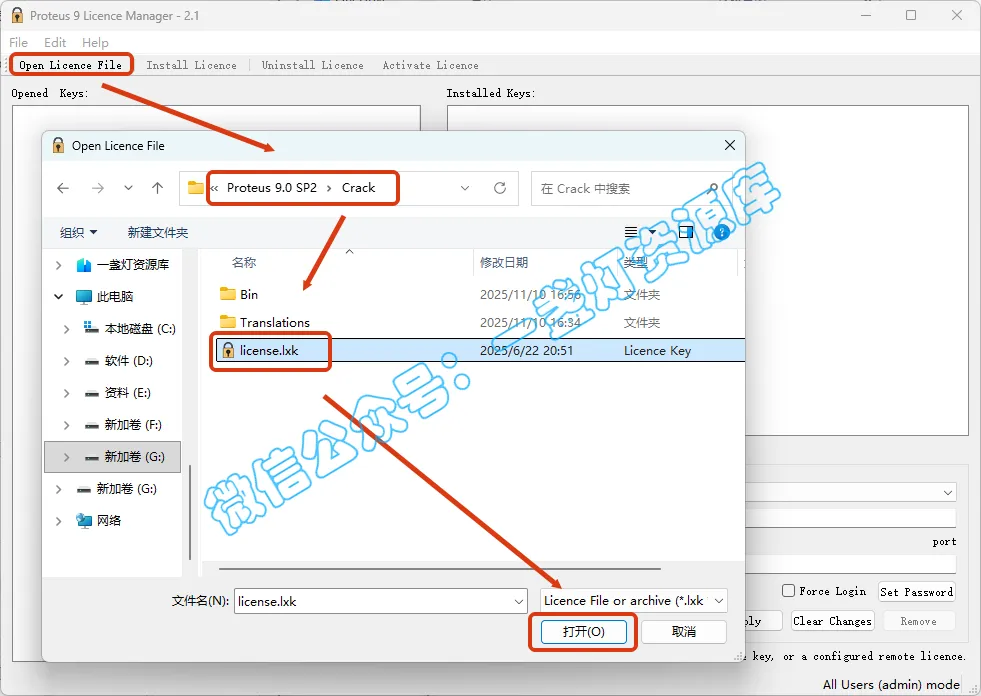Expand 一盏灯资源库 tree node

(x=59, y=265)
